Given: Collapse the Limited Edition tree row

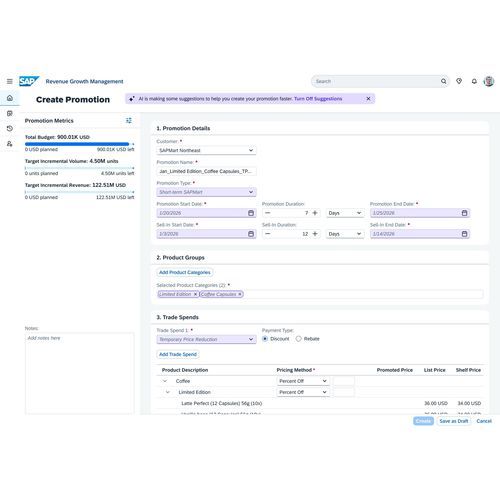Looking at the screenshot, I should tap(168, 392).
